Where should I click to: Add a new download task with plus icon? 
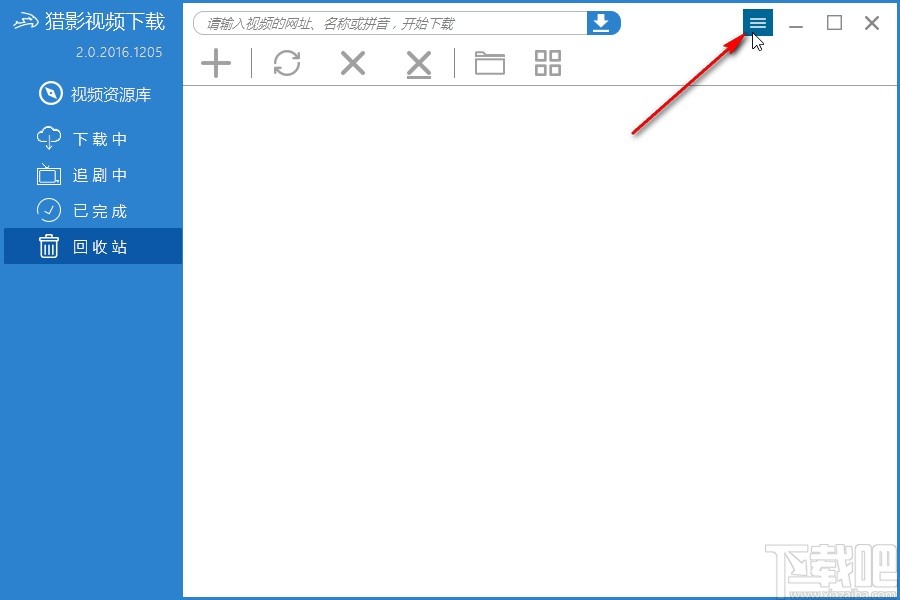(216, 63)
